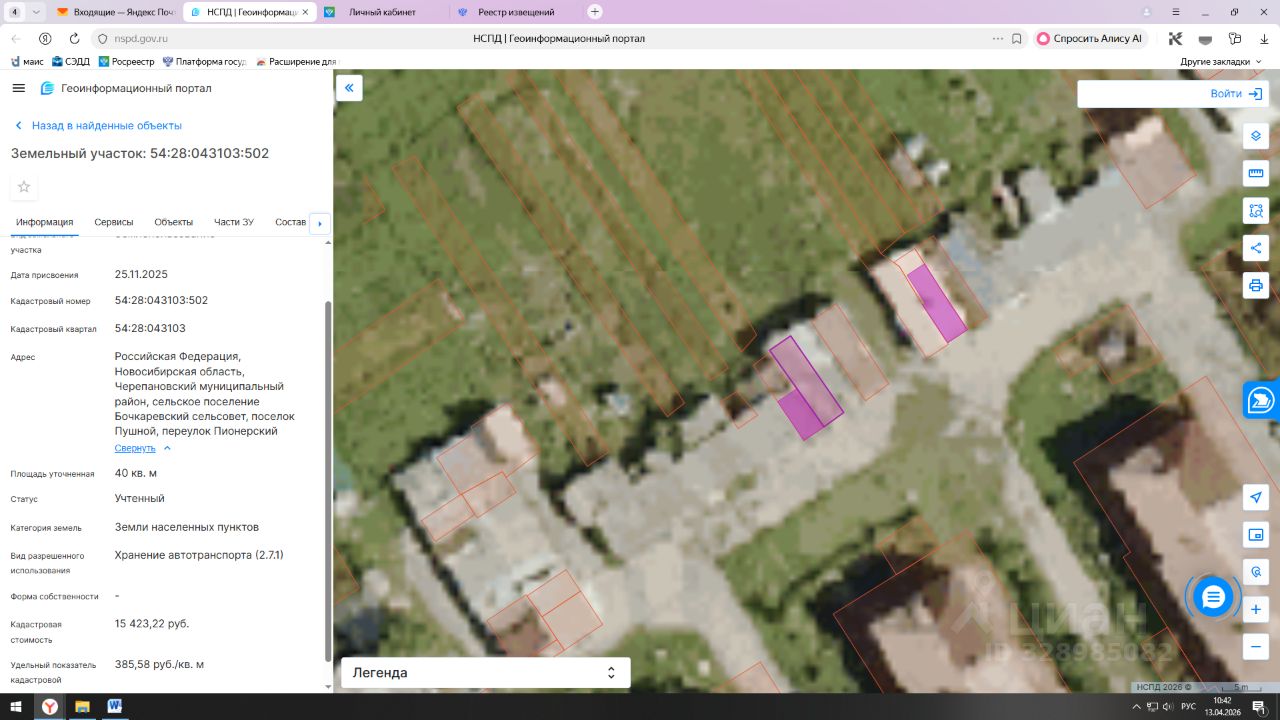Open Windows notification center

[x=1260, y=707]
